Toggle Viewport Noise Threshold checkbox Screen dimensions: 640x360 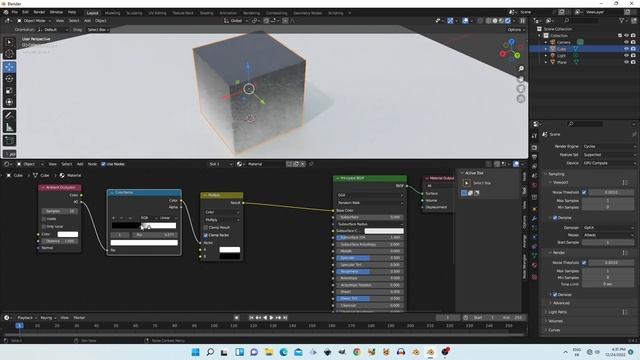(584, 192)
